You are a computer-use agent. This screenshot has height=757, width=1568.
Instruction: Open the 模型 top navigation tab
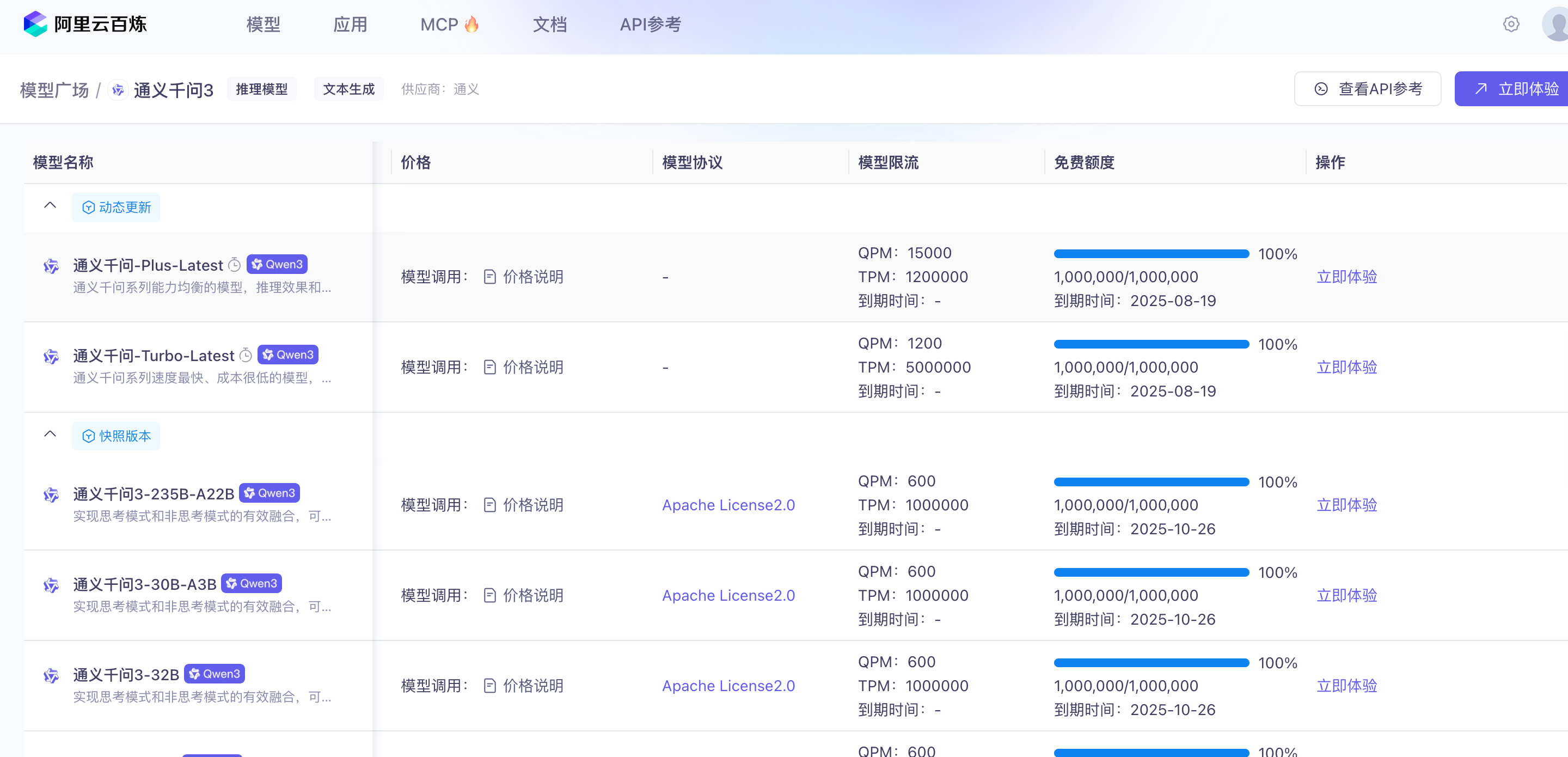coord(263,25)
